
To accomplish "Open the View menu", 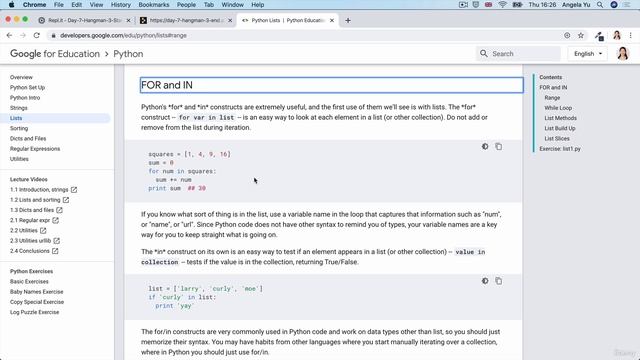I will pyautogui.click(x=96, y=5).
